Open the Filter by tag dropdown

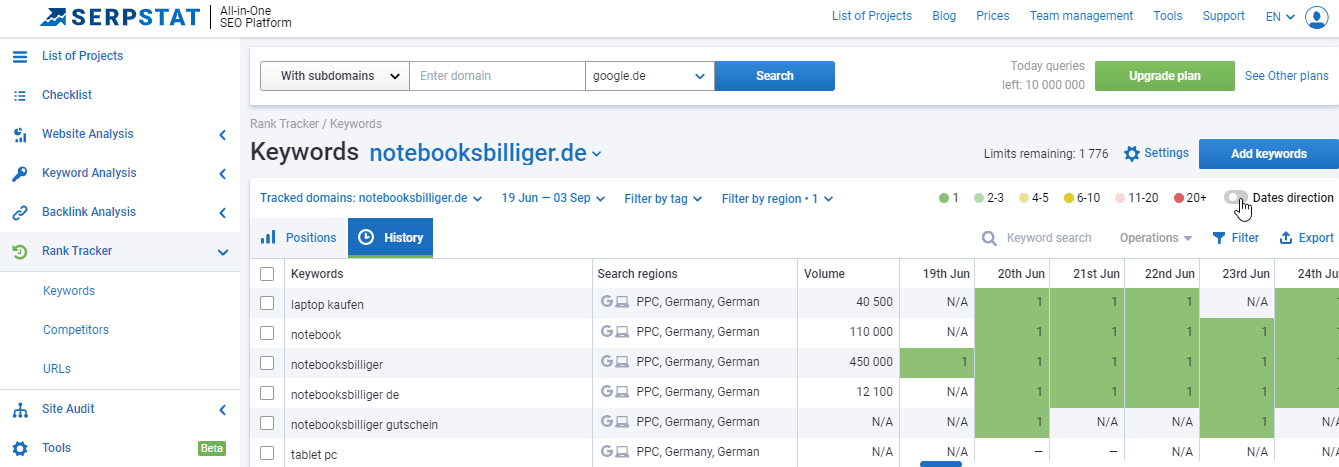point(663,198)
